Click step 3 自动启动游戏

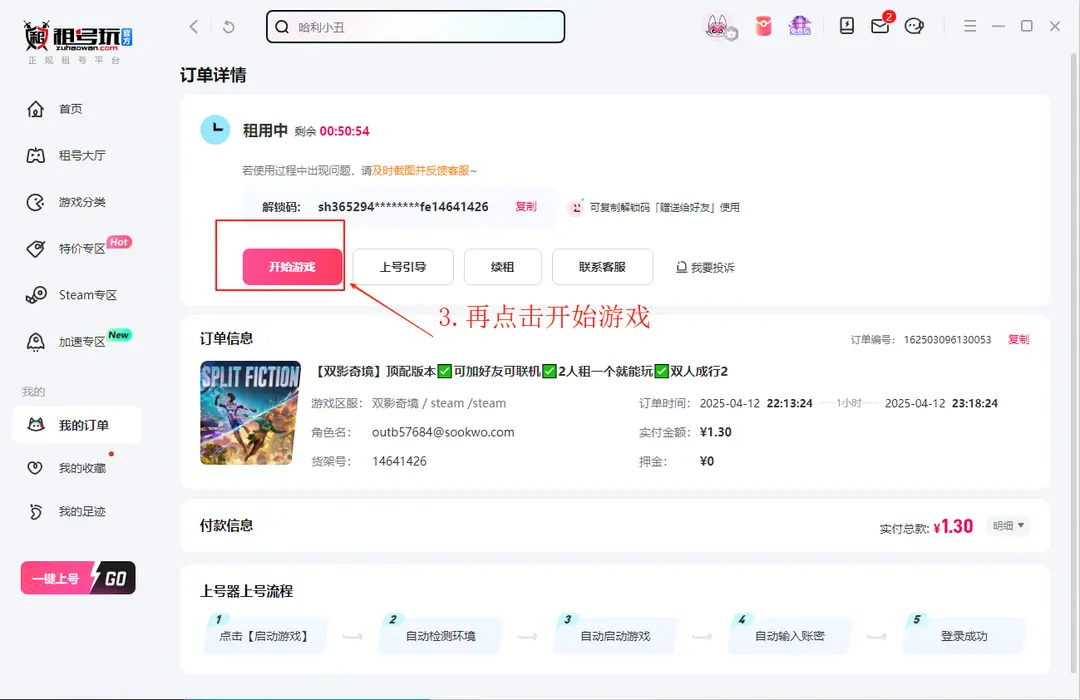click(615, 635)
